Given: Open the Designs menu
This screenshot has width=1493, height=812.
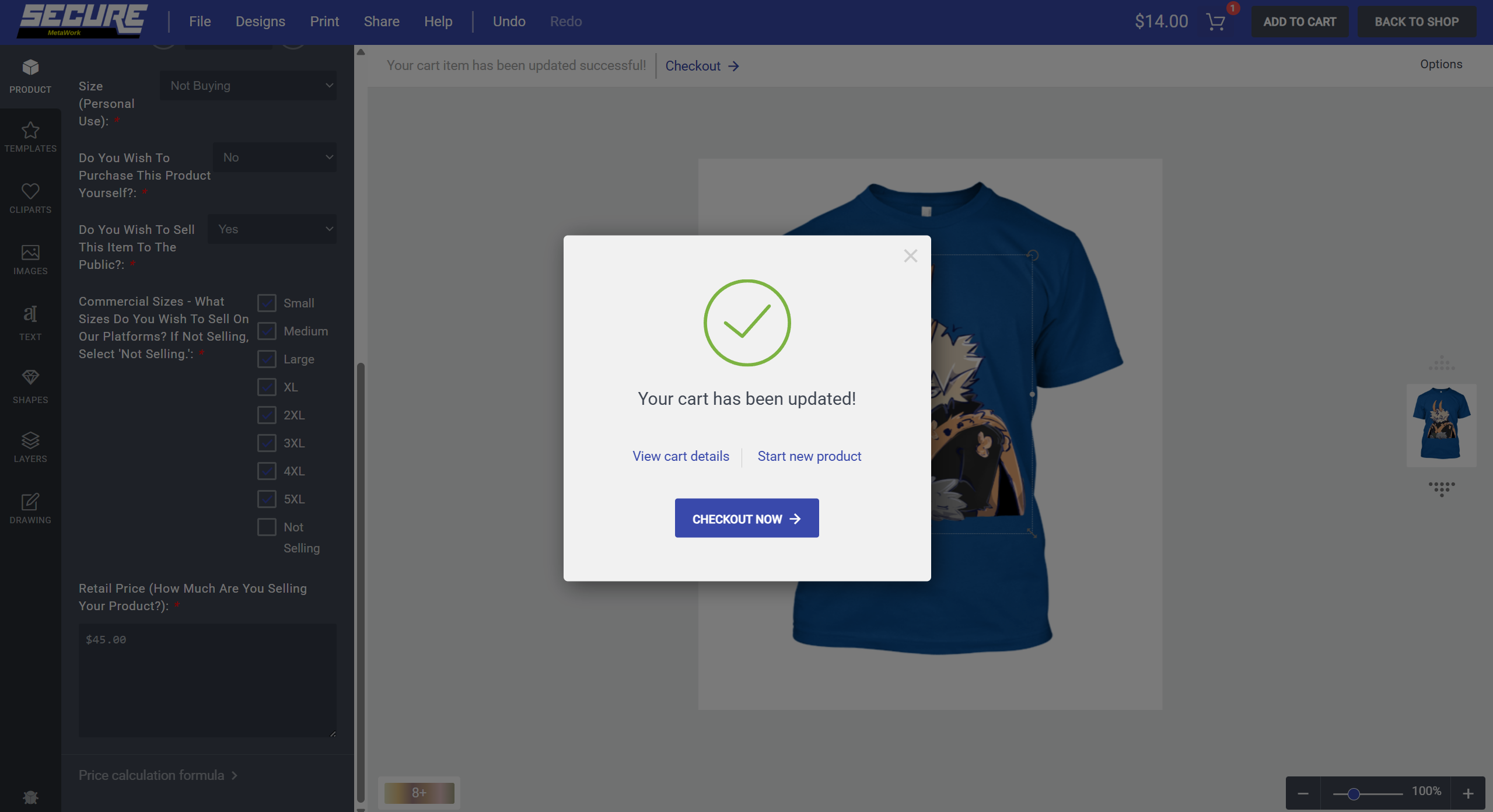Looking at the screenshot, I should point(260,22).
